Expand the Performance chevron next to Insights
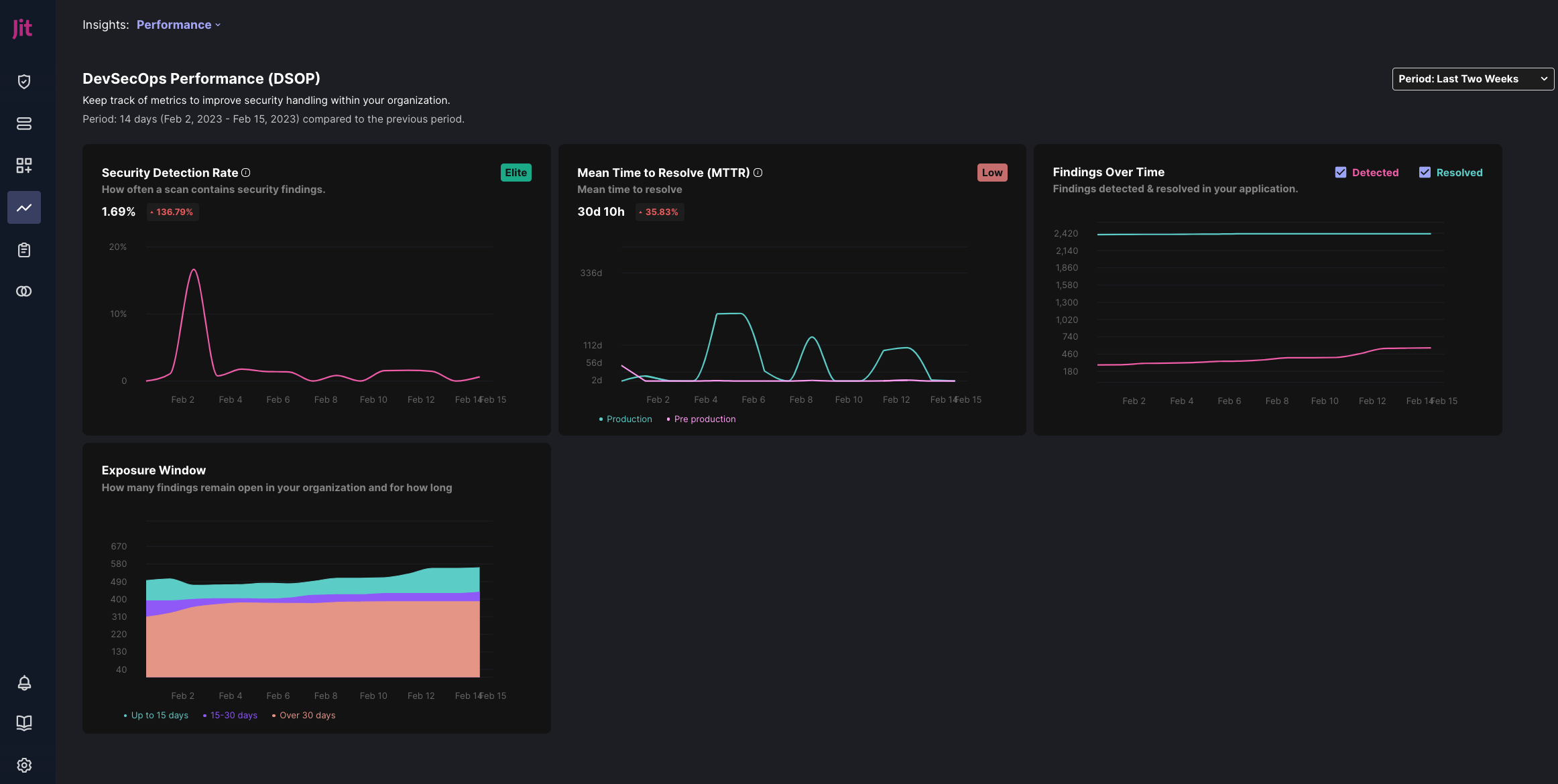Viewport: 1558px width, 784px height. point(217,25)
